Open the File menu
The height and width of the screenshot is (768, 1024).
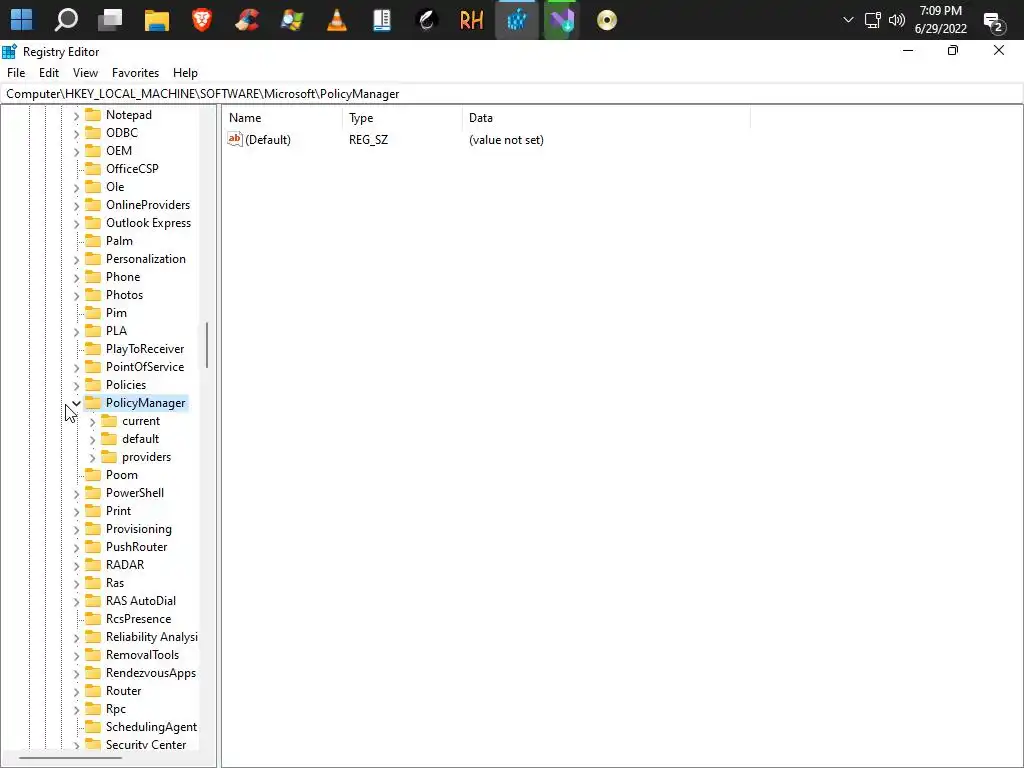point(16,72)
